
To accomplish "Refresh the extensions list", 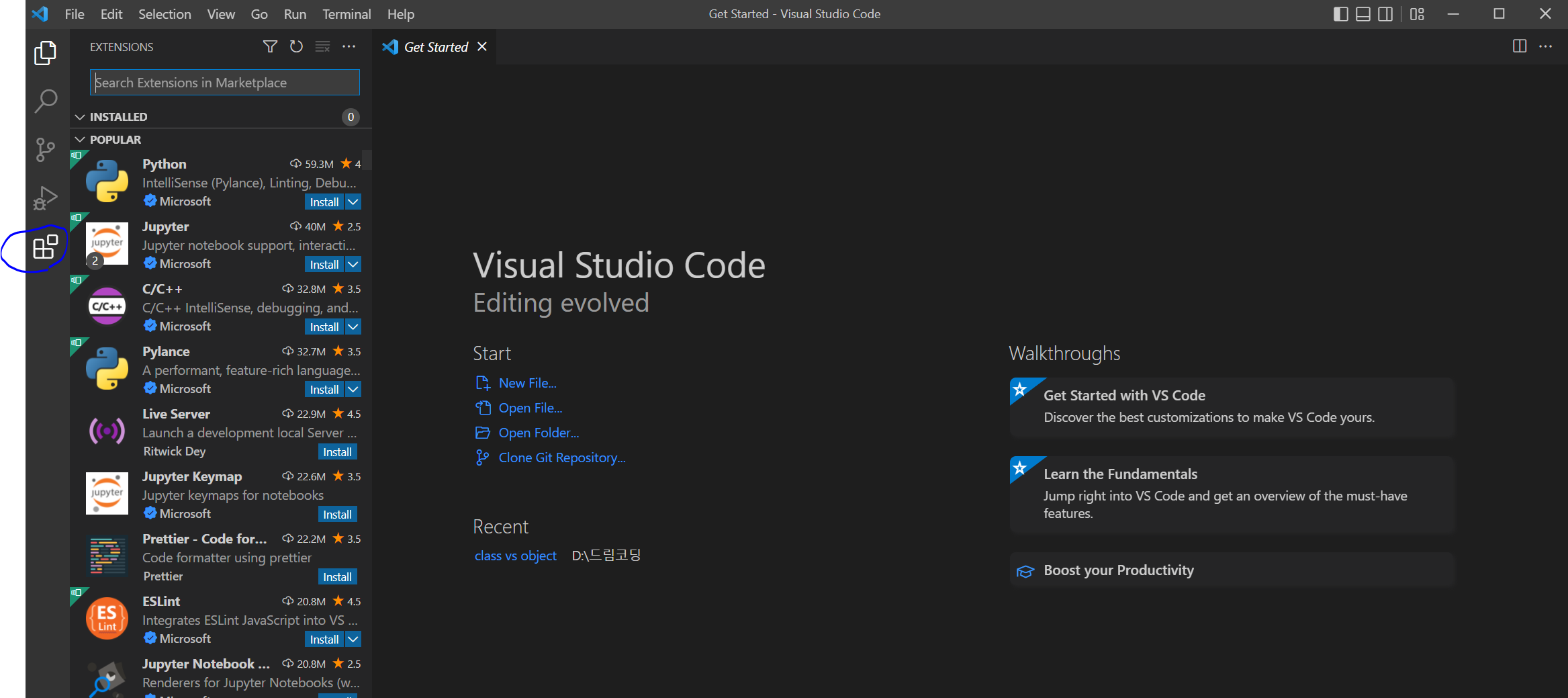I will coord(296,46).
